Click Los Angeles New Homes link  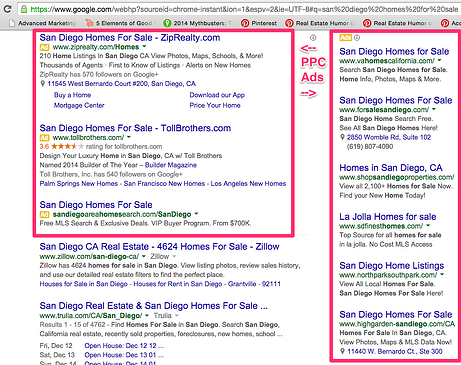(248, 184)
